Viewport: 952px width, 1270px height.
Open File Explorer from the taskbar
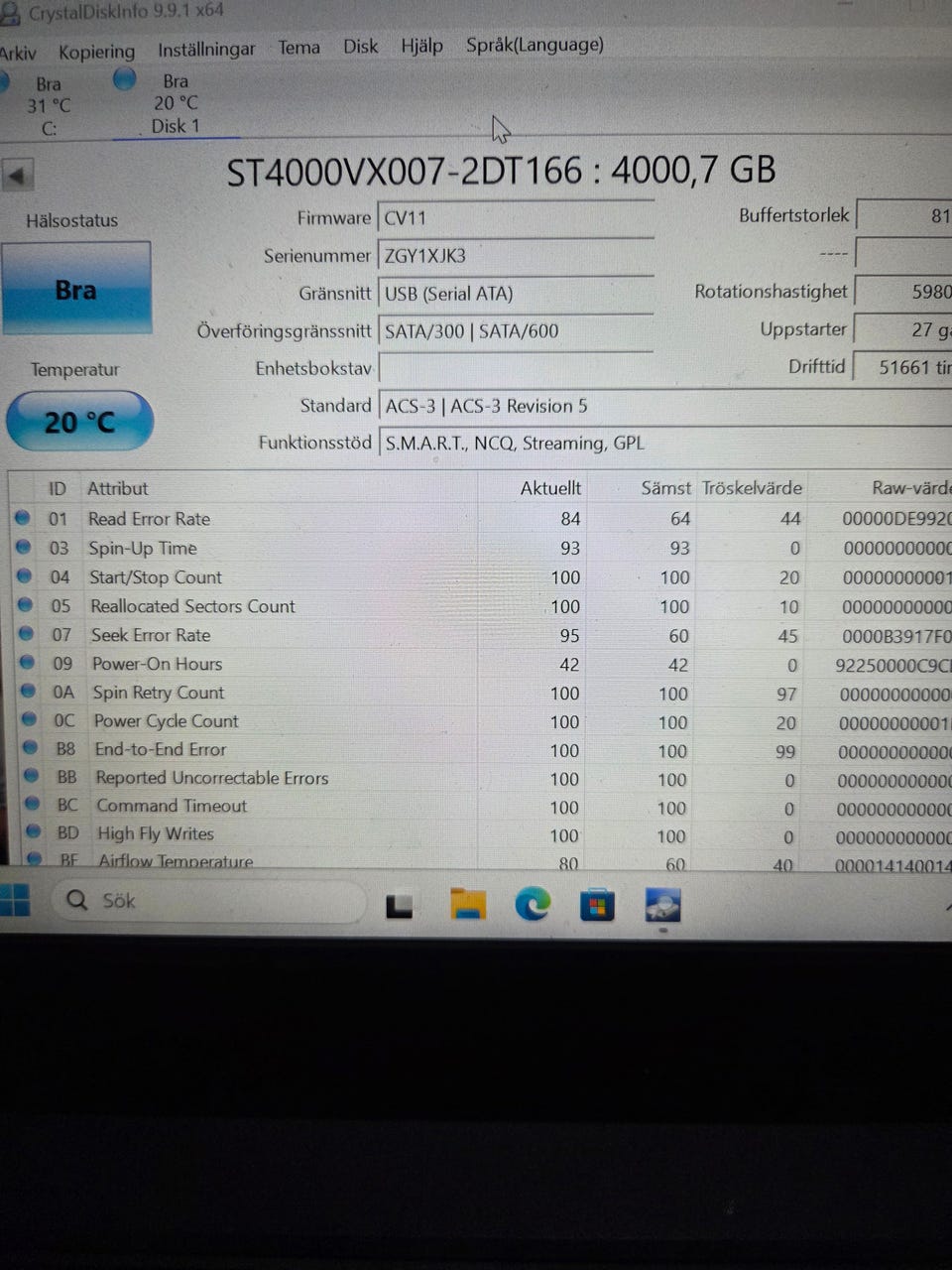(x=467, y=905)
